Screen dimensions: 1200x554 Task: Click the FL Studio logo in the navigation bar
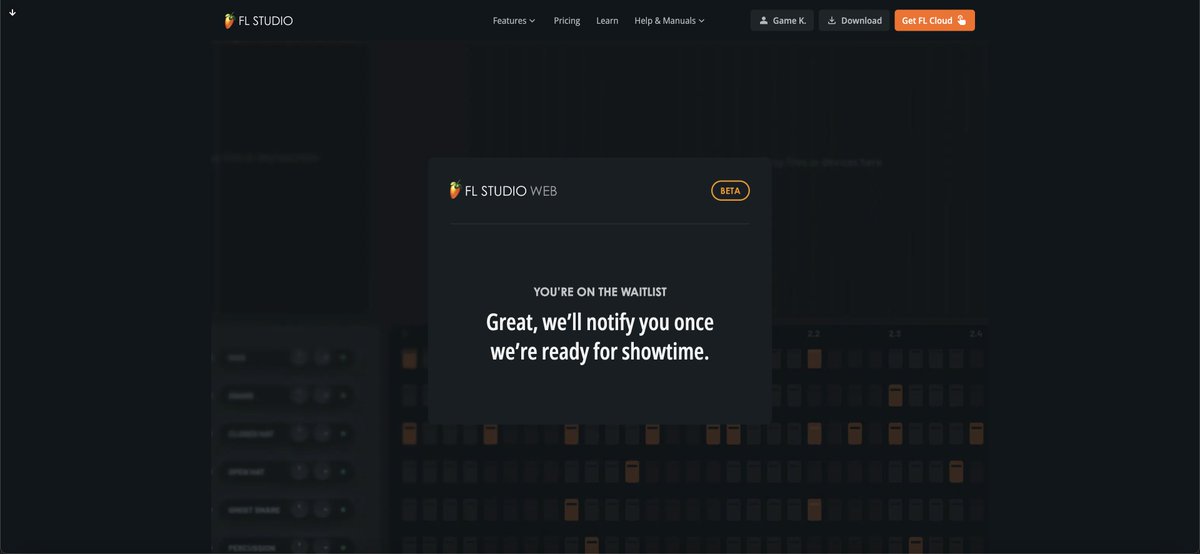258,20
